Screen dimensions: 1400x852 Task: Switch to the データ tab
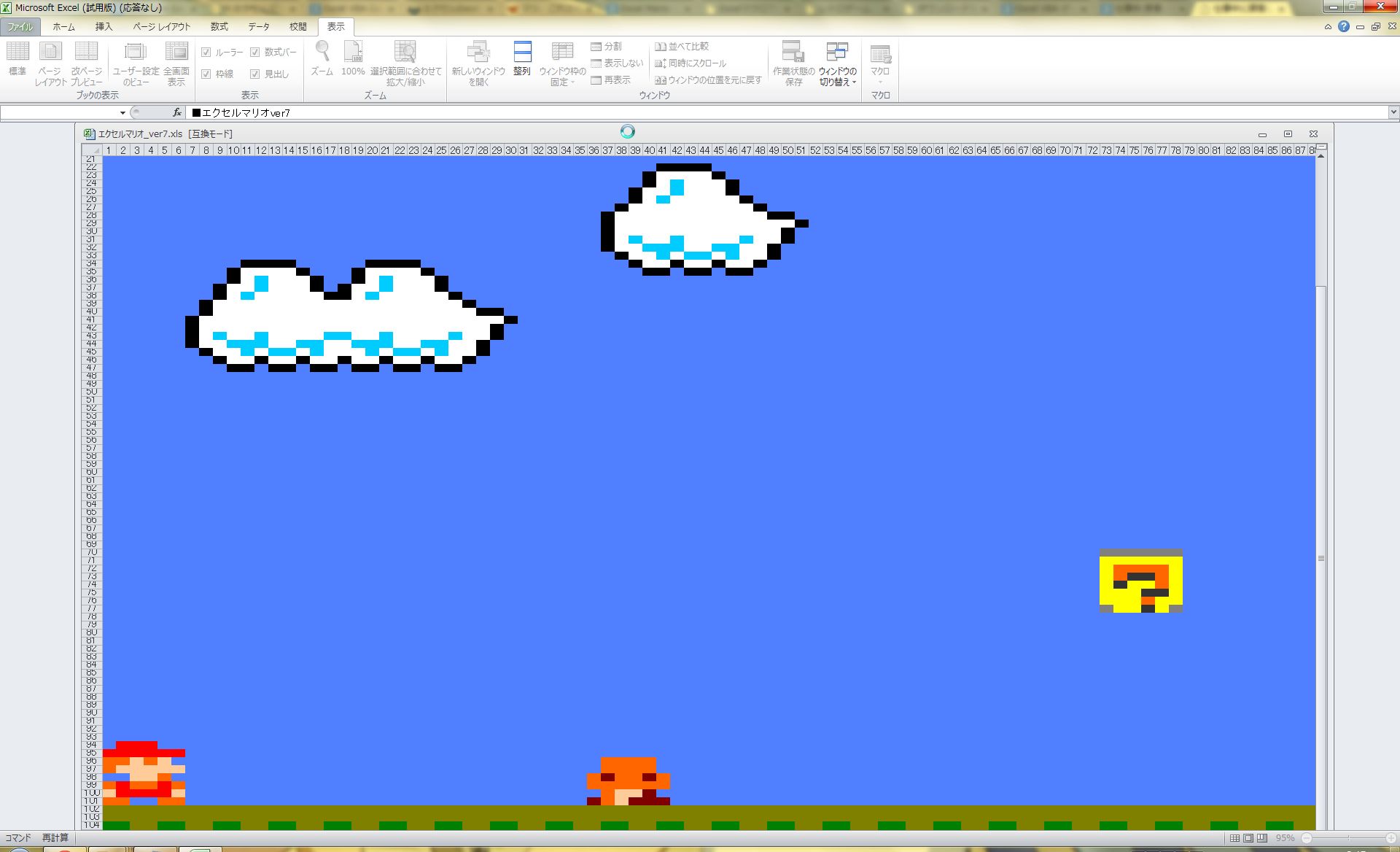pyautogui.click(x=259, y=26)
